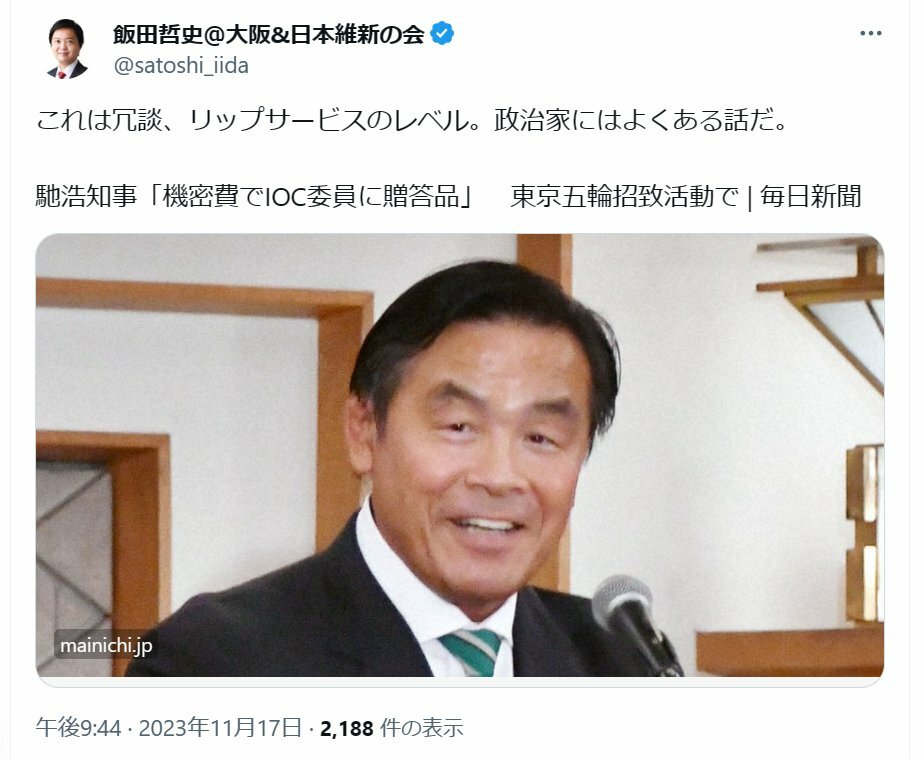Open the @satoshi_iida handle link
This screenshot has width=922, height=759.
[181, 65]
